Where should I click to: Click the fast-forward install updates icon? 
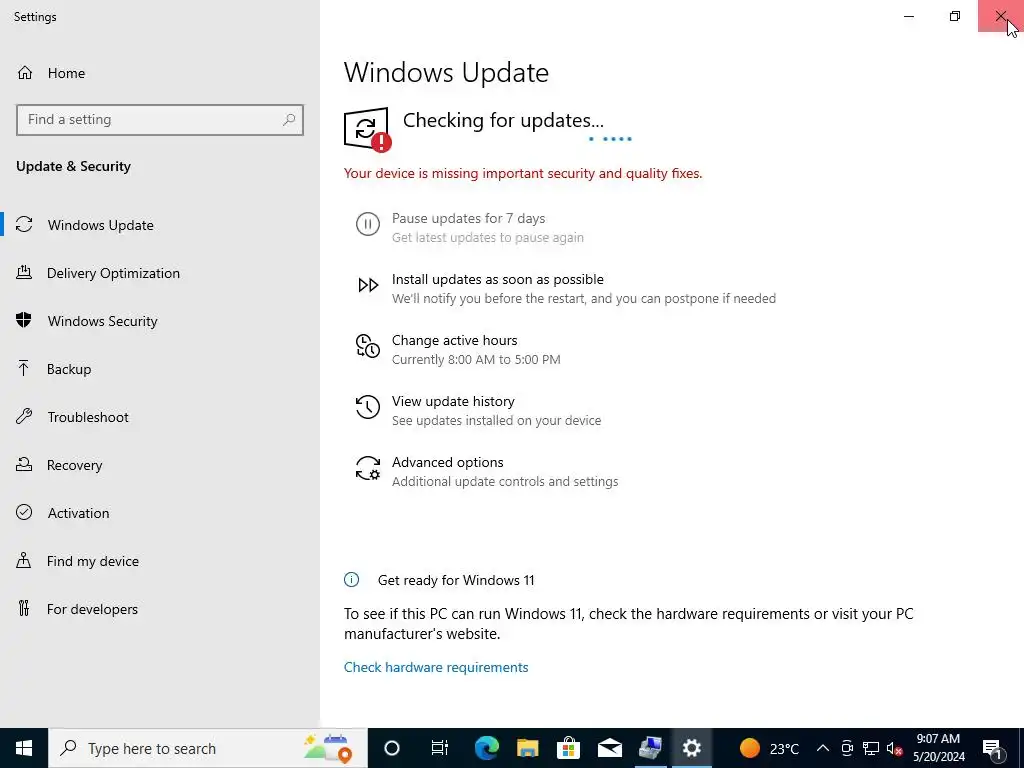pyautogui.click(x=368, y=285)
